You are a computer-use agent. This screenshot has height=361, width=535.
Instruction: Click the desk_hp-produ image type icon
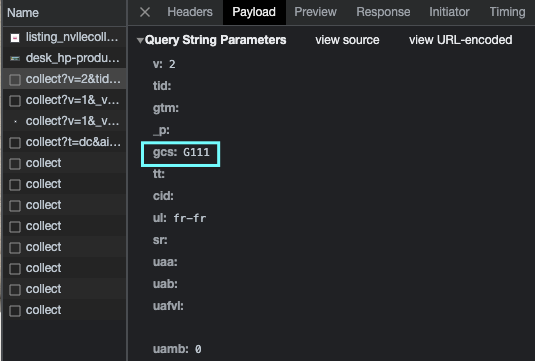tap(15, 59)
